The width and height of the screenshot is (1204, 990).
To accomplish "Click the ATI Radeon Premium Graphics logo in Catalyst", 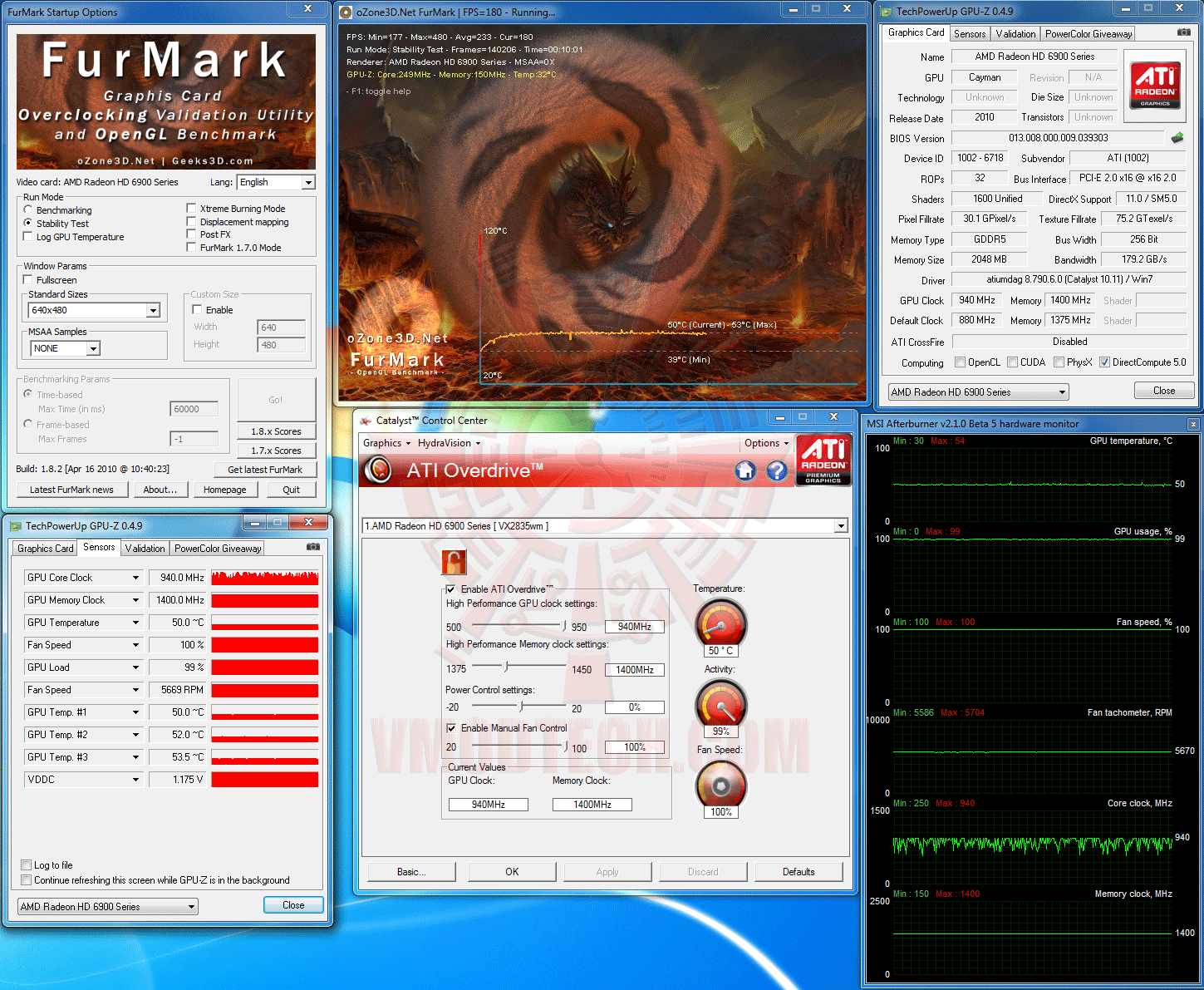I will pos(823,460).
